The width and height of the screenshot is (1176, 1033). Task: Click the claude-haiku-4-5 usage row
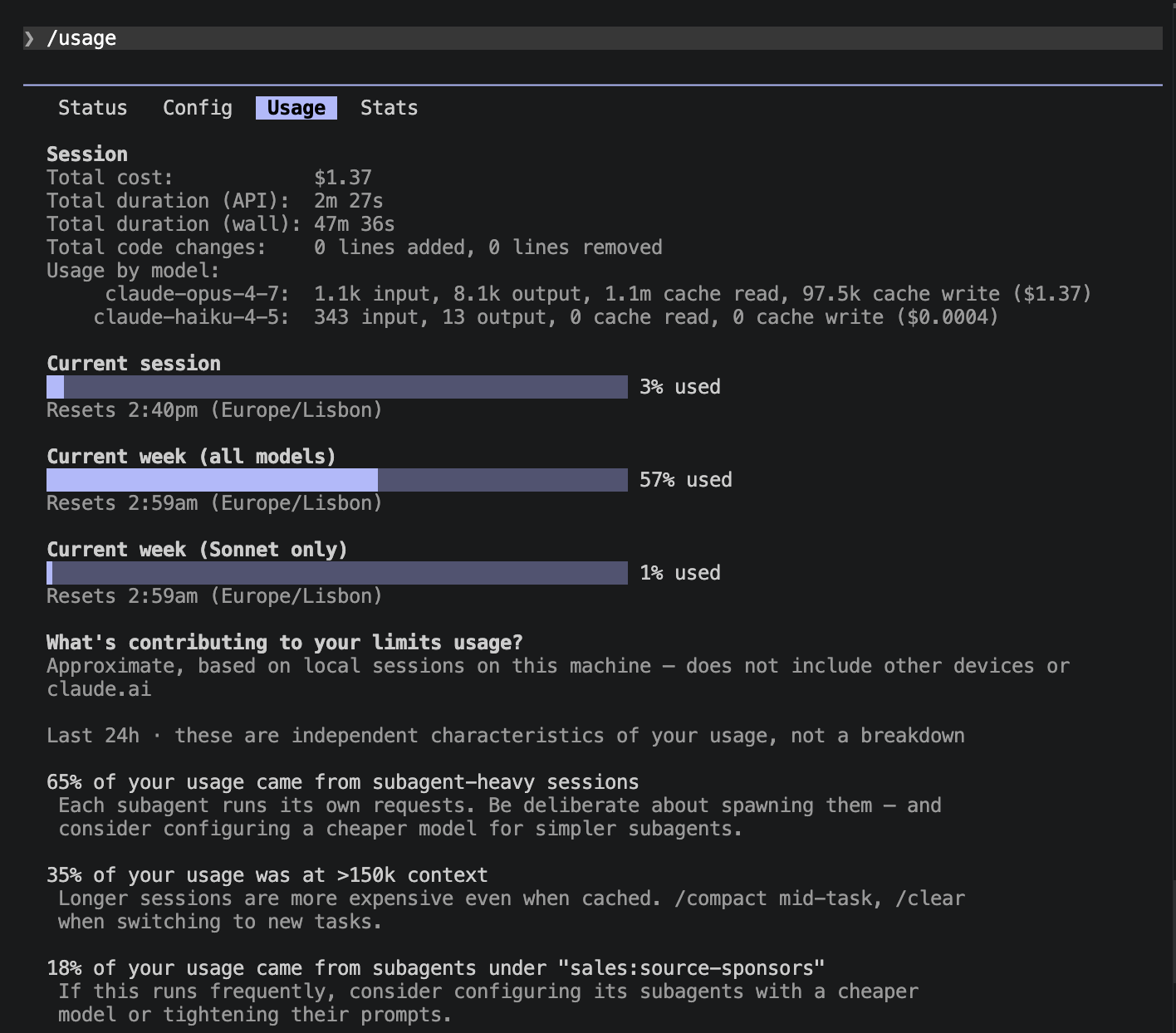[x=546, y=317]
